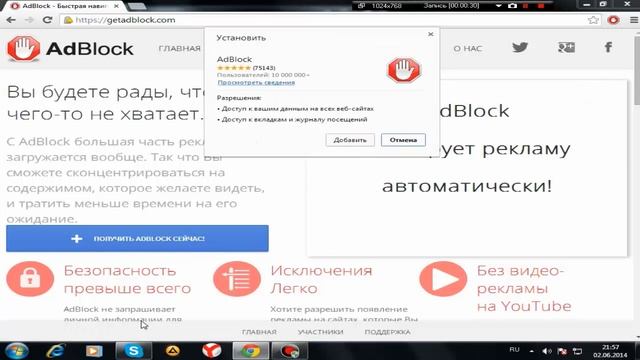Click the Без видео-рекламы на YouTube heading

[x=524, y=288]
